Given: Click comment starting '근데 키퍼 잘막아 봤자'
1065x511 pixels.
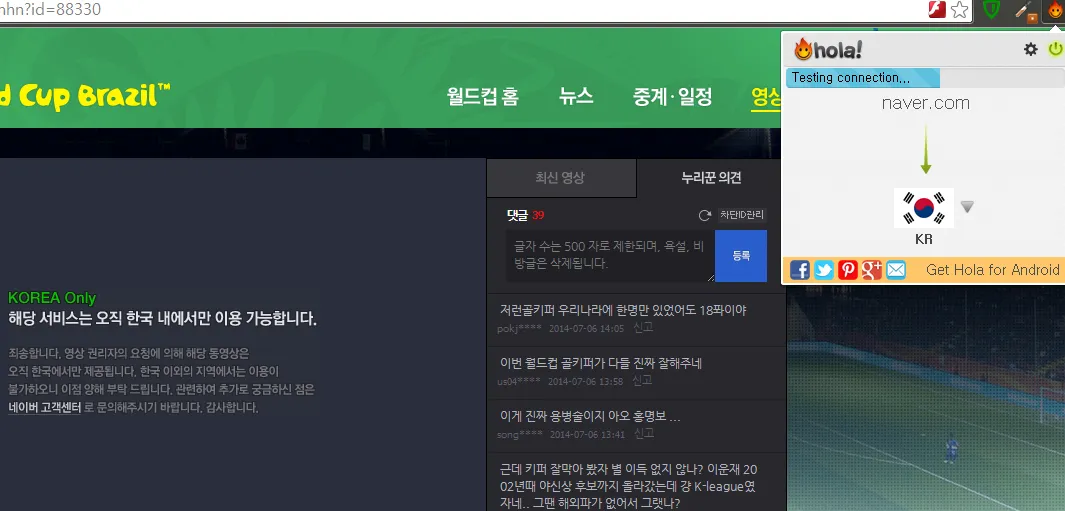Looking at the screenshot, I should point(628,486).
